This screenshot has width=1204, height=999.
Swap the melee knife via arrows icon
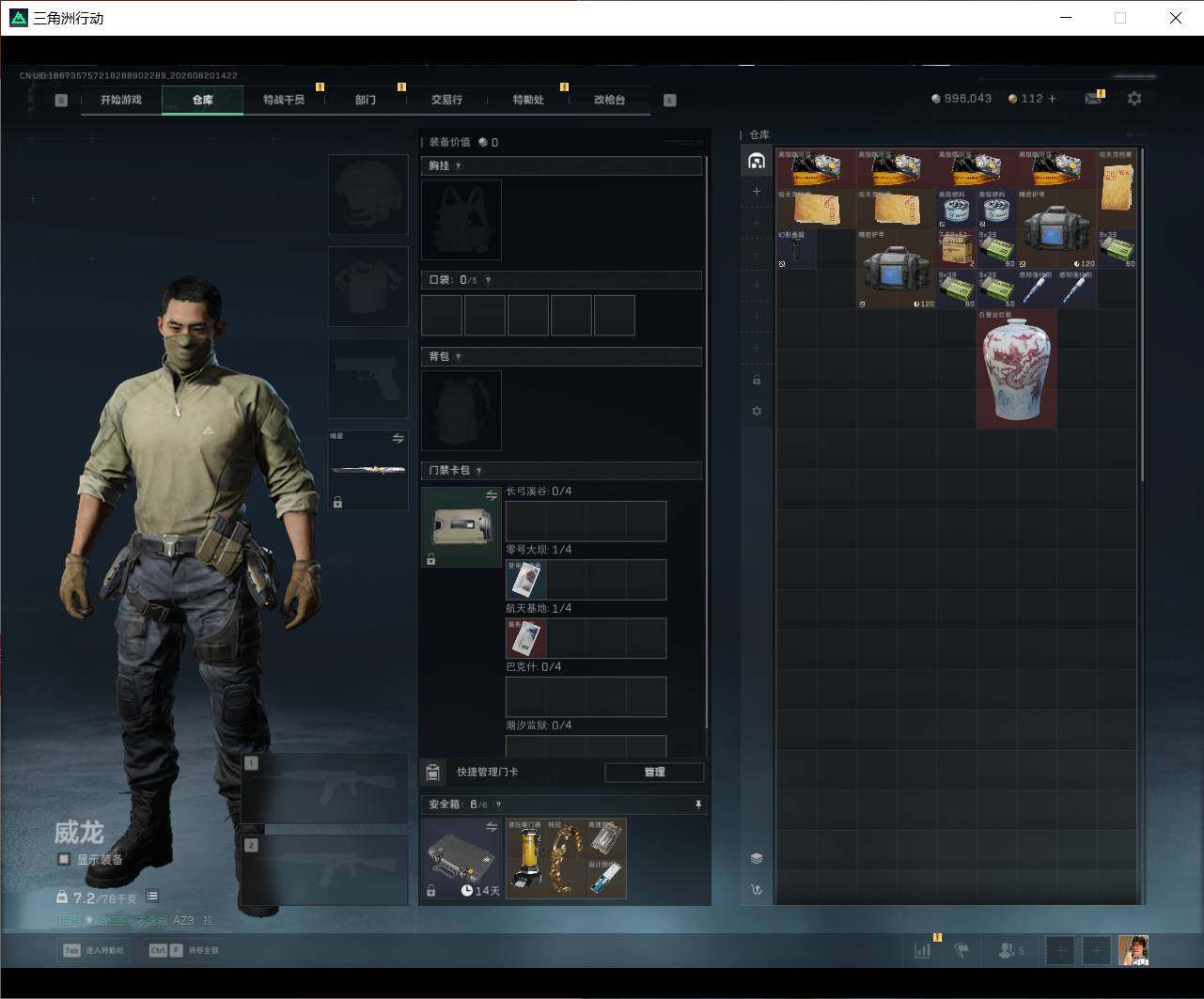tap(398, 439)
